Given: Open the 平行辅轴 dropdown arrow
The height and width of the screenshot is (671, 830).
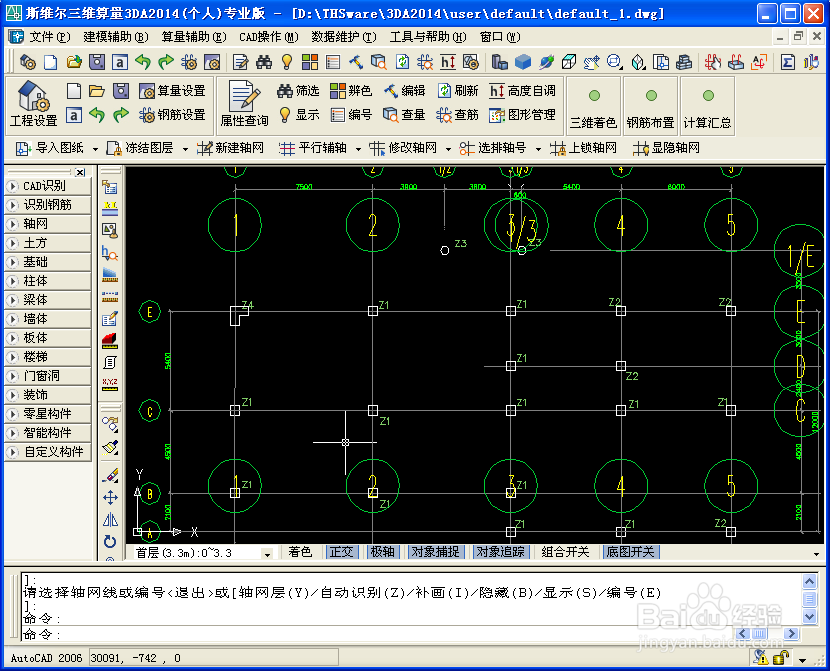Looking at the screenshot, I should (x=358, y=149).
